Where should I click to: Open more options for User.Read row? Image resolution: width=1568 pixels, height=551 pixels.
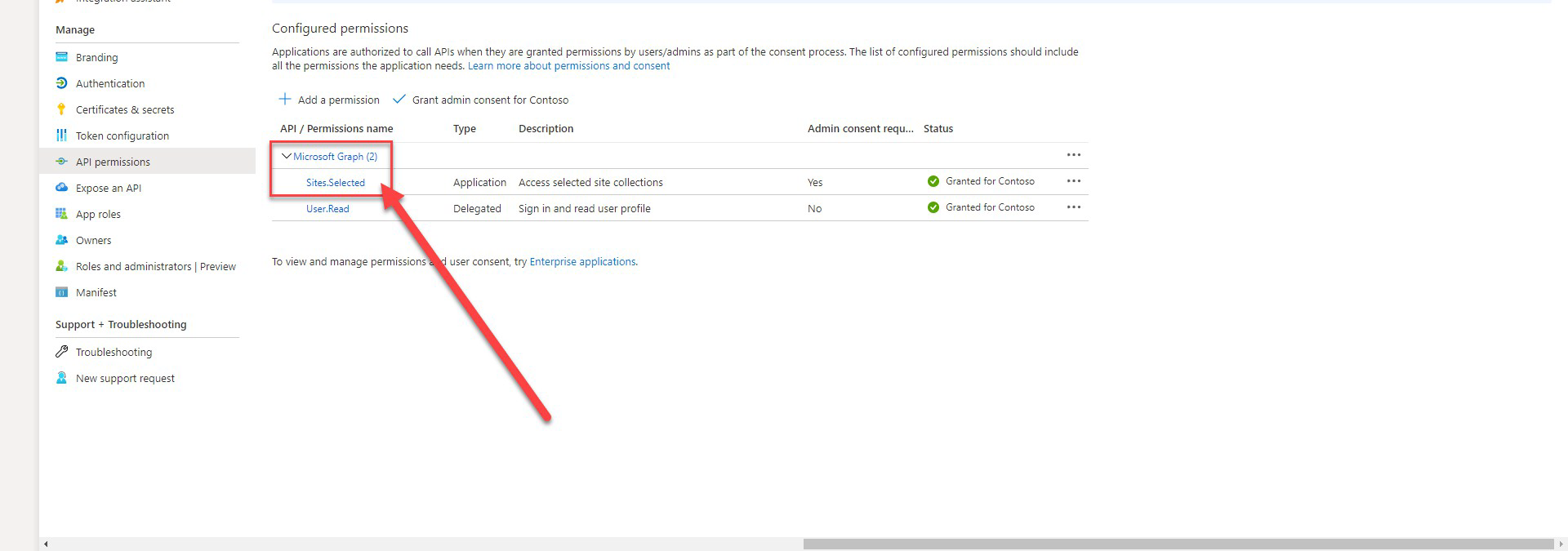pyautogui.click(x=1074, y=207)
